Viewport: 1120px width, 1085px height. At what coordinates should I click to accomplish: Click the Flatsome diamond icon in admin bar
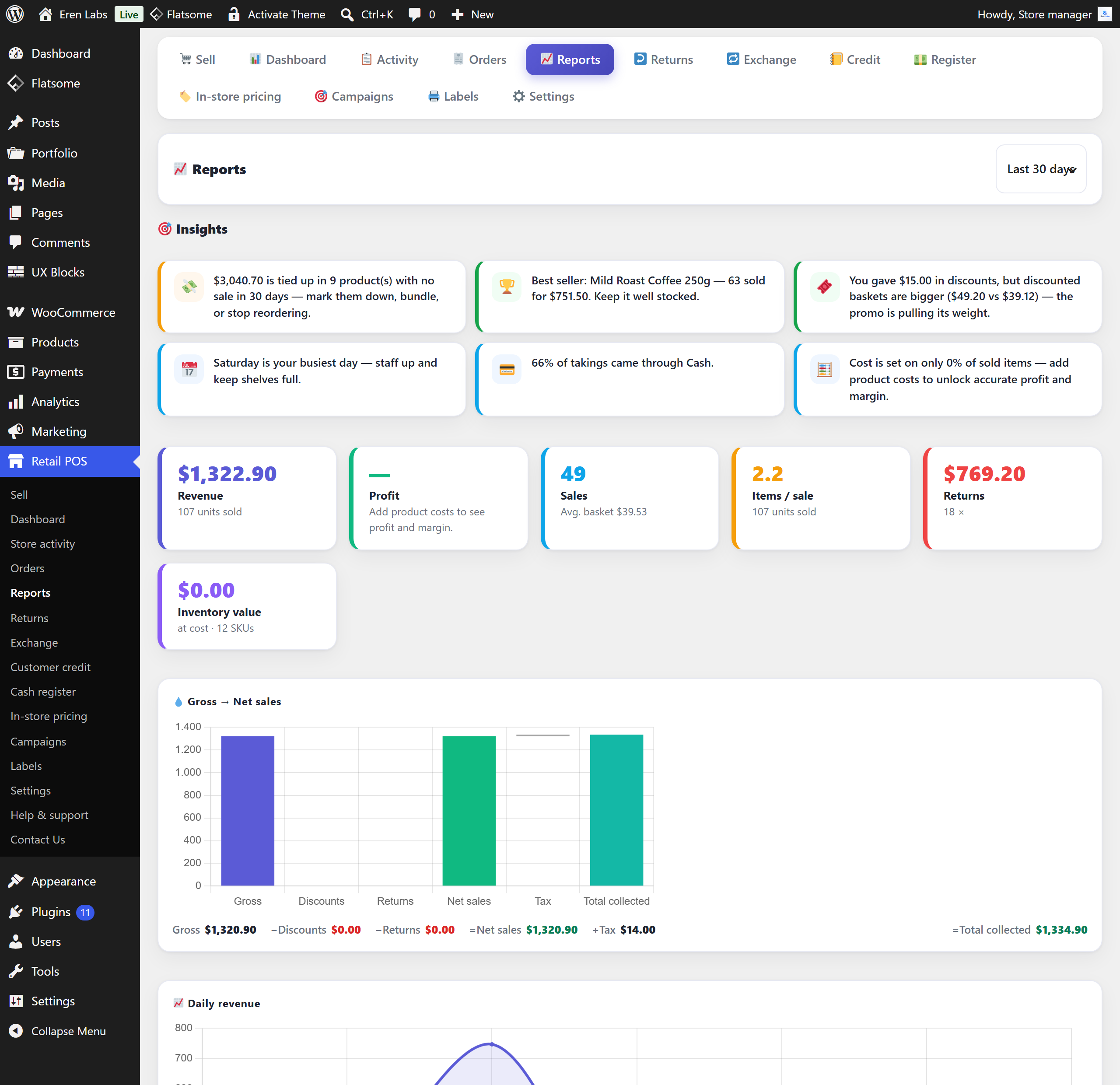point(156,14)
